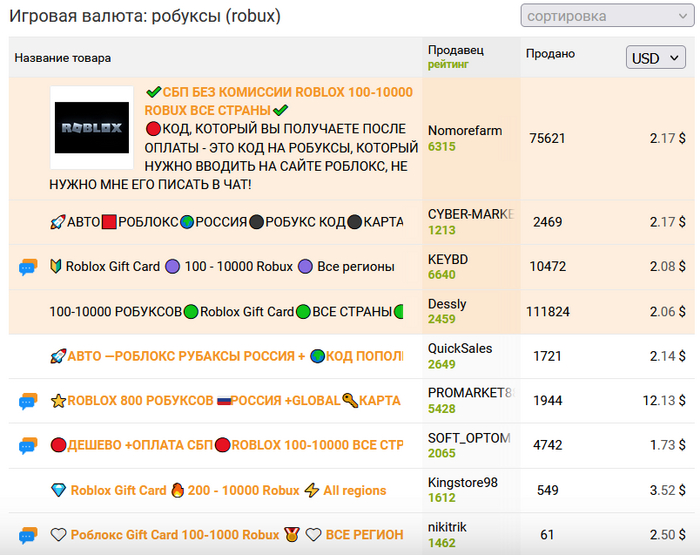Click rating 2649 under QuickSales

point(442,364)
